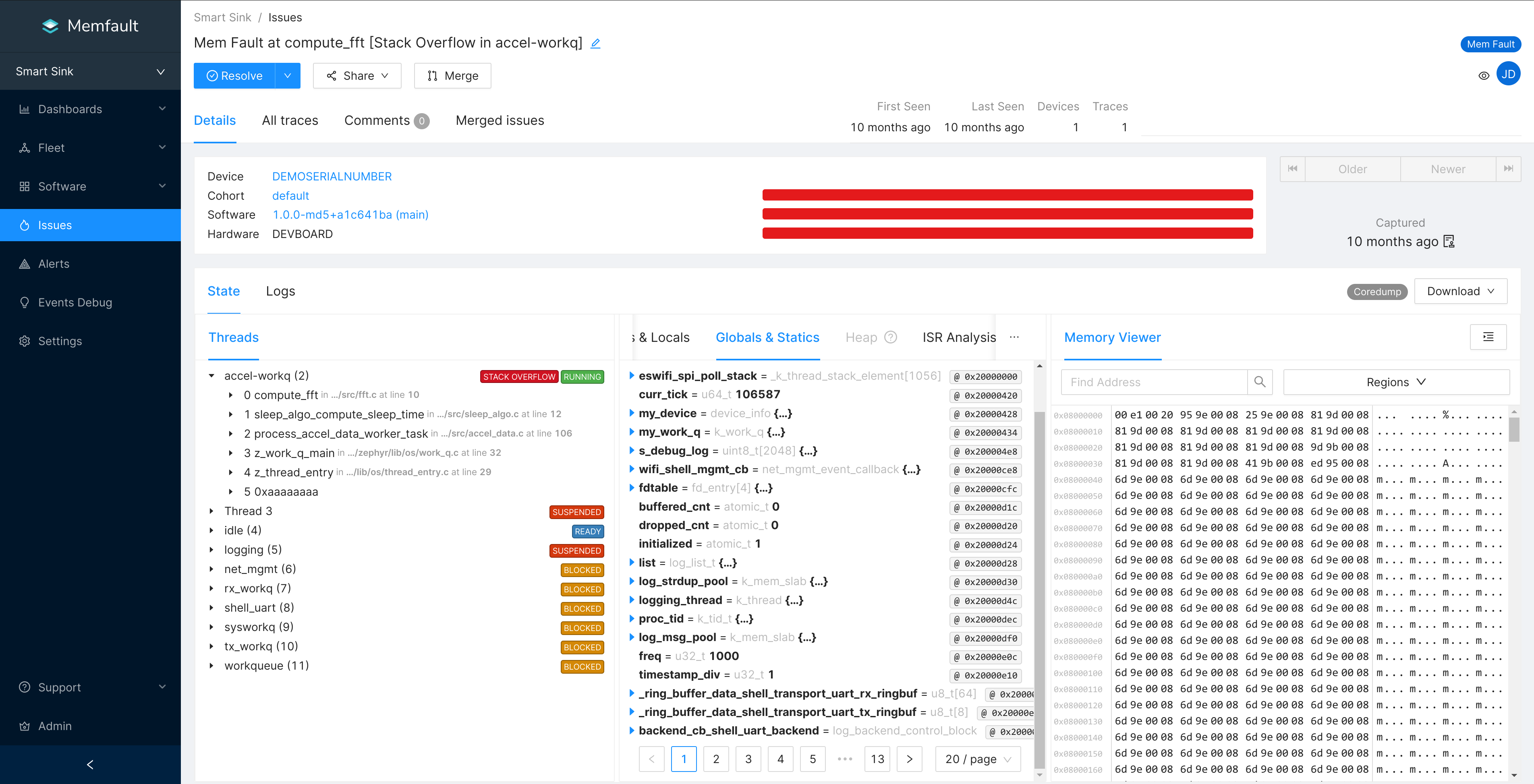The image size is (1534, 784).
Task: Open more tabs ellipsis menu
Action: (1014, 337)
